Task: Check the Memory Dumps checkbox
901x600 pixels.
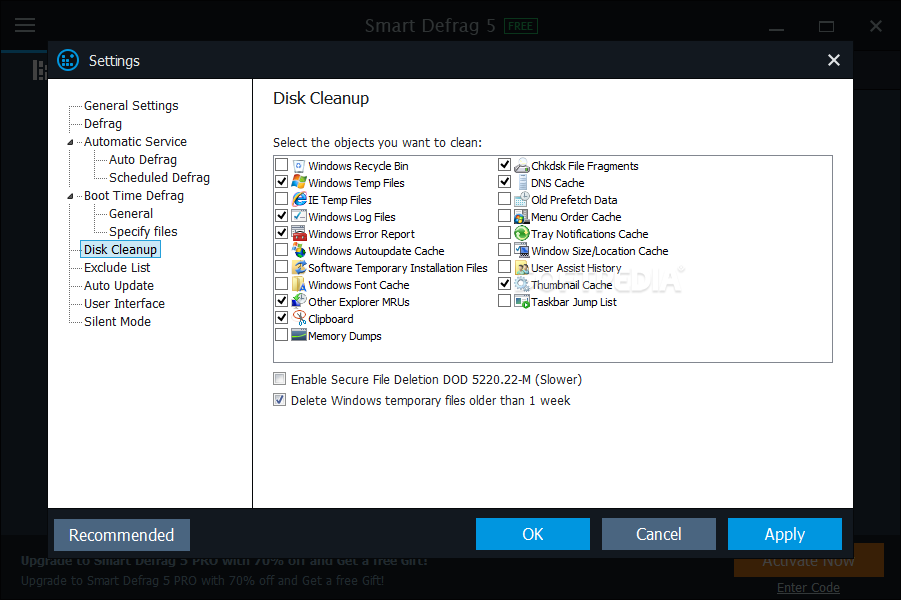Action: point(282,334)
